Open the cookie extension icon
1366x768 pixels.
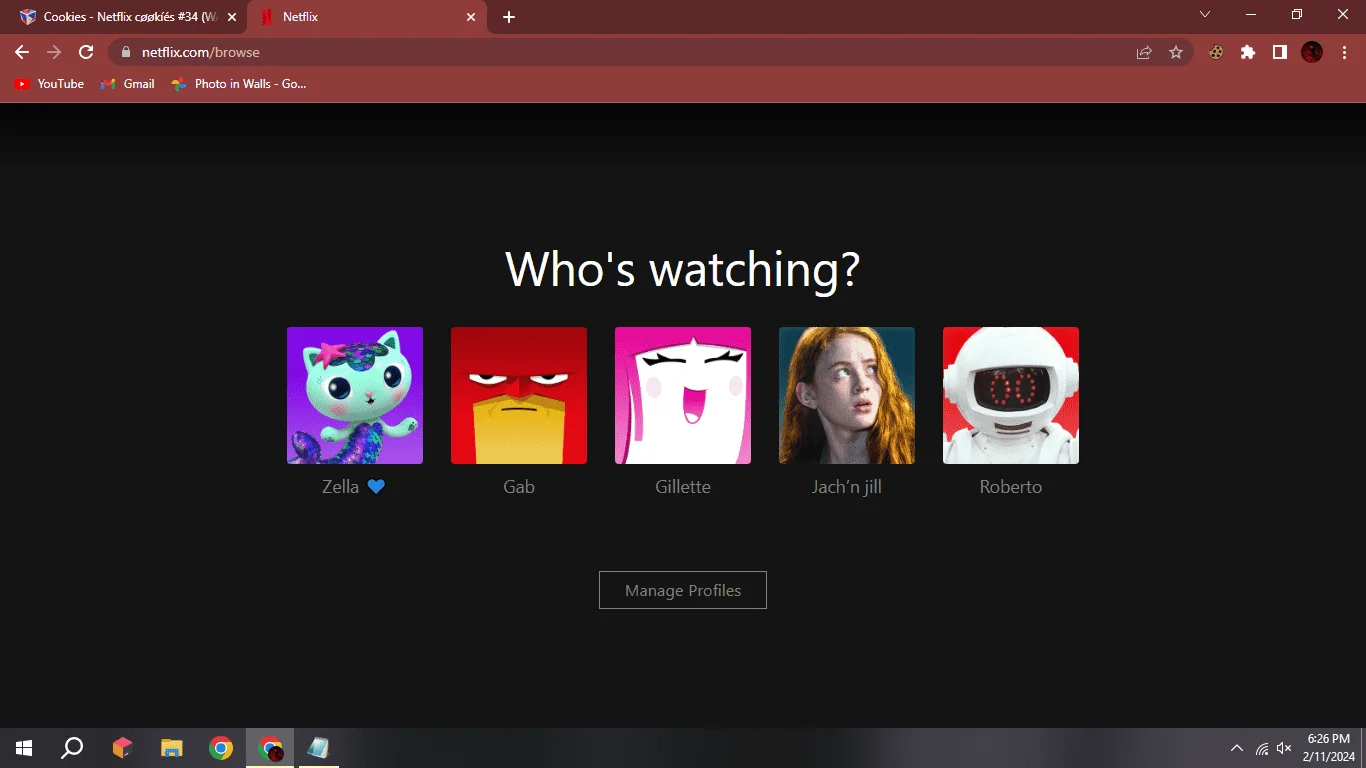coord(1216,52)
